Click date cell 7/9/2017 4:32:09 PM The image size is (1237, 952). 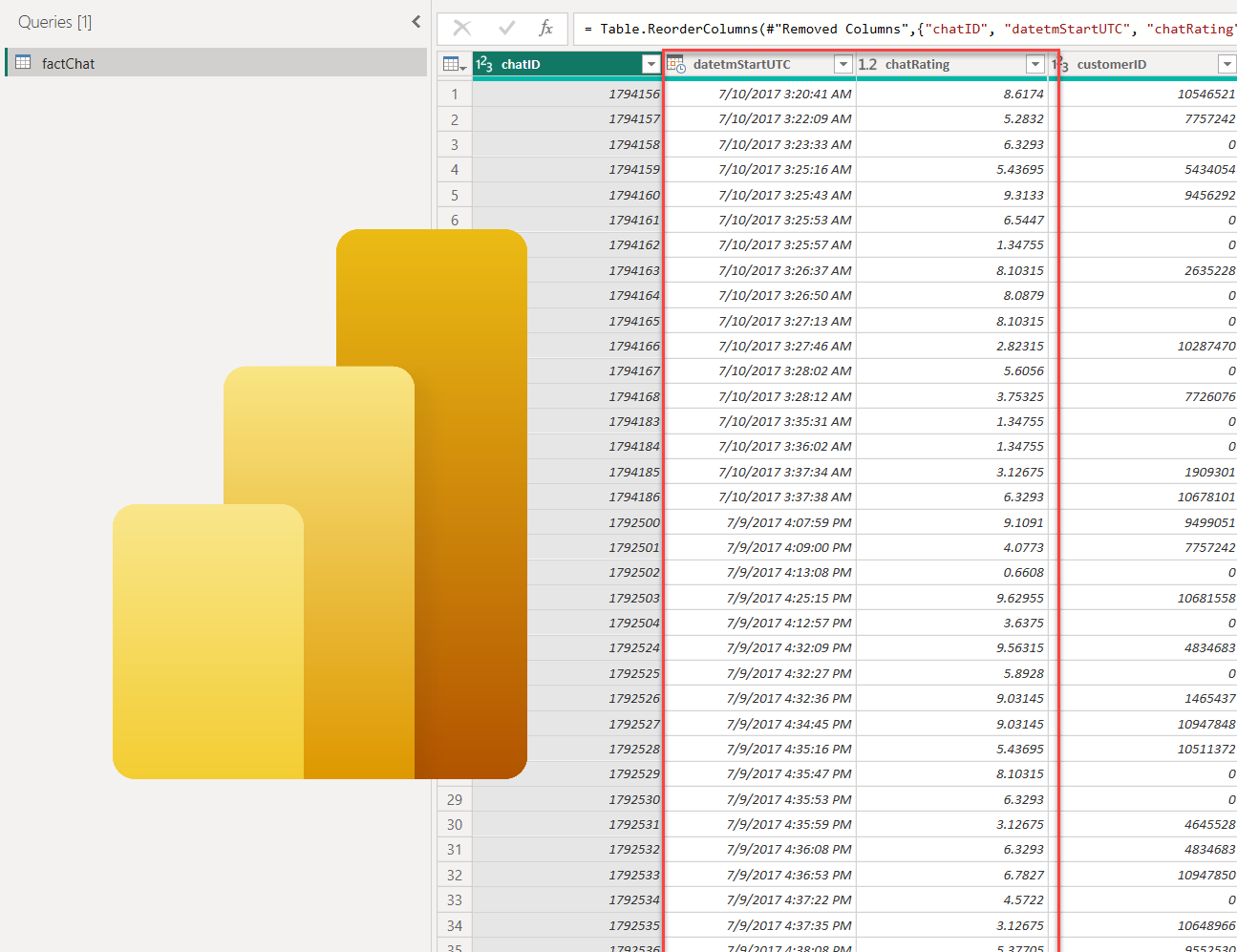click(760, 647)
